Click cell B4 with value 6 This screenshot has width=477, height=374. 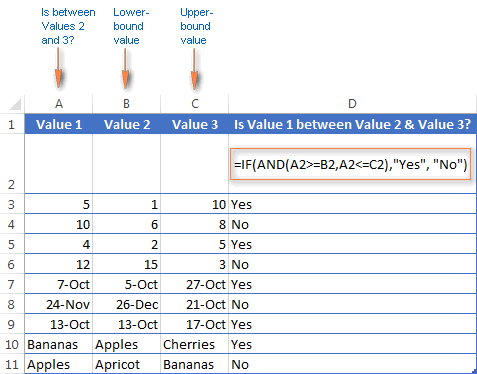pyautogui.click(x=127, y=224)
